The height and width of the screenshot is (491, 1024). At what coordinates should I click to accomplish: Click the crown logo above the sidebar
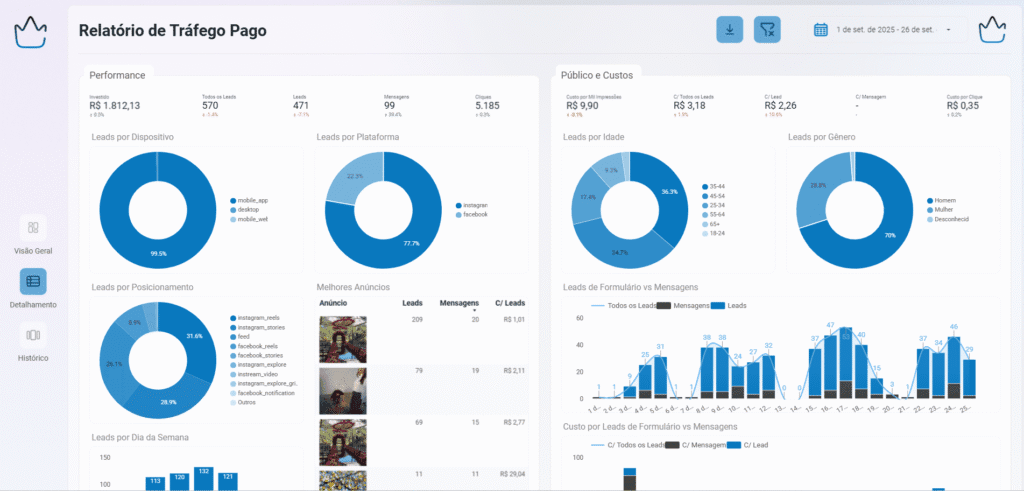(31, 32)
